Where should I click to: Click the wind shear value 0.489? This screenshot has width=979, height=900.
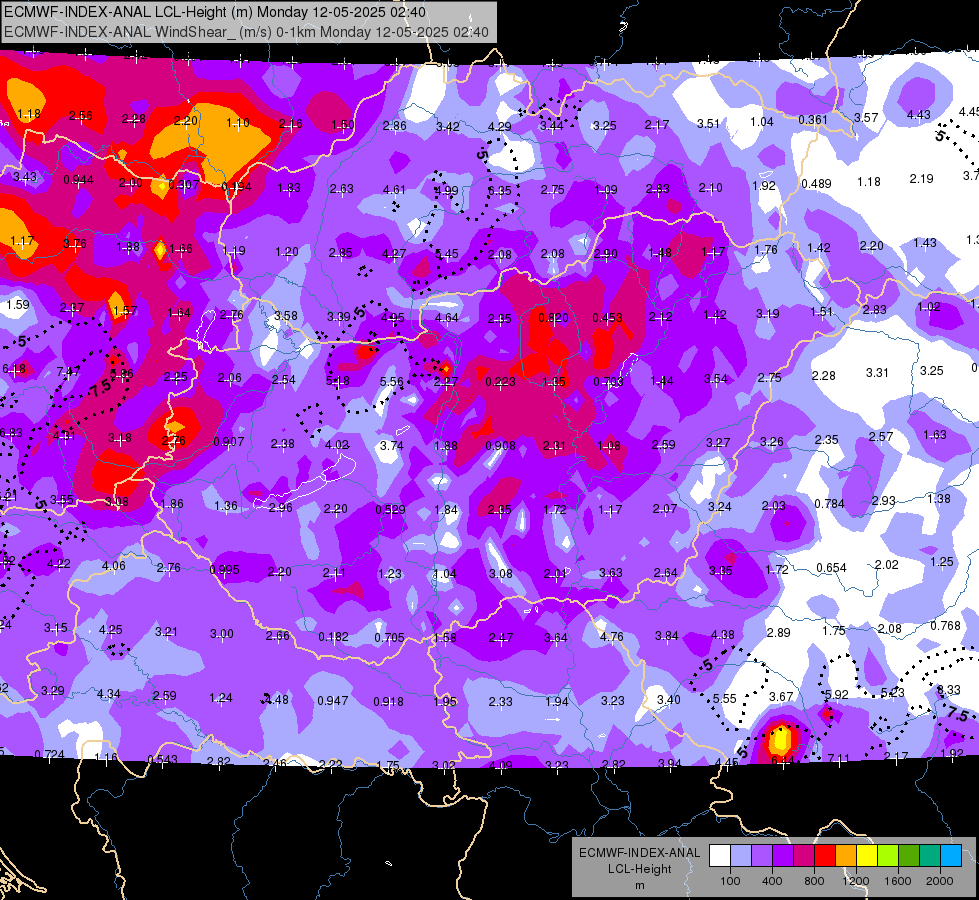pos(817,183)
